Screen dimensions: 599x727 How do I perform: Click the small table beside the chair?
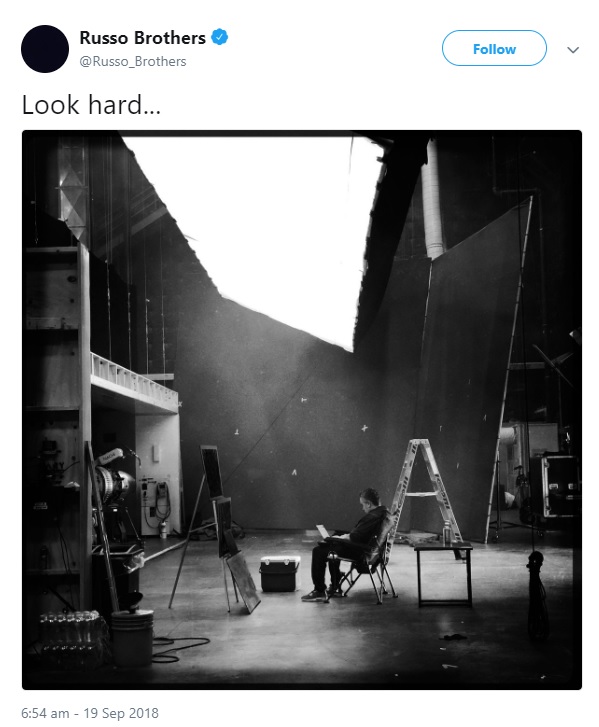click(x=444, y=574)
